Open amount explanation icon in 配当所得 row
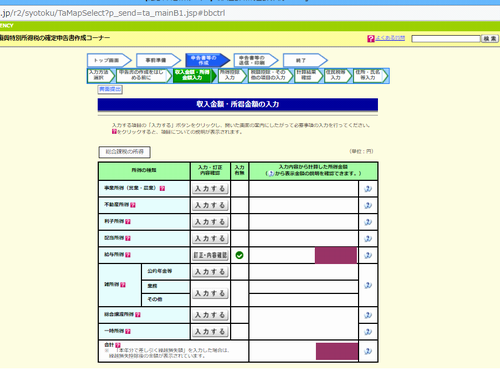 pos(368,239)
